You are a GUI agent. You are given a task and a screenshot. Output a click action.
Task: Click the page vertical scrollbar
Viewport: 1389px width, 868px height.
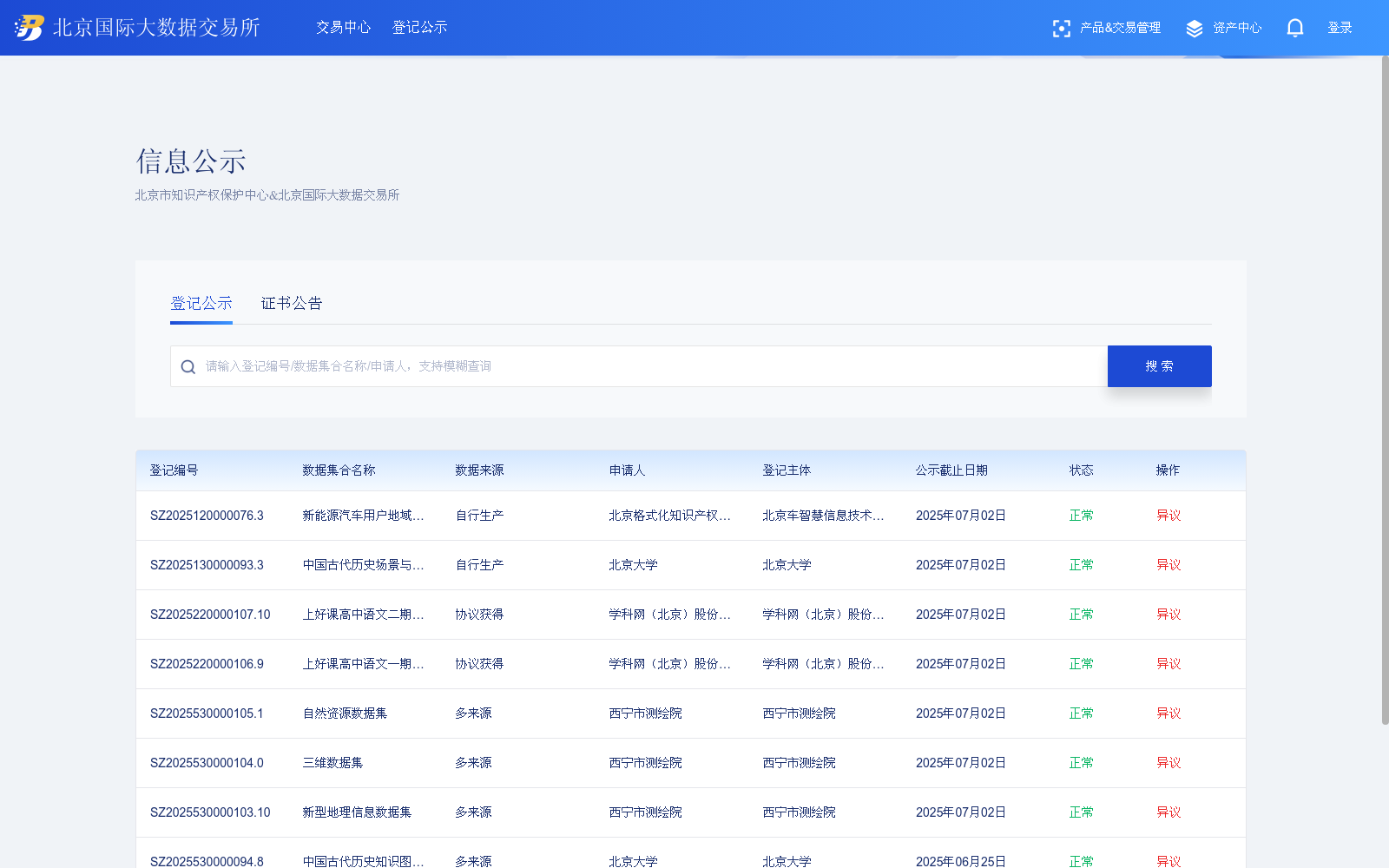tap(1385, 391)
